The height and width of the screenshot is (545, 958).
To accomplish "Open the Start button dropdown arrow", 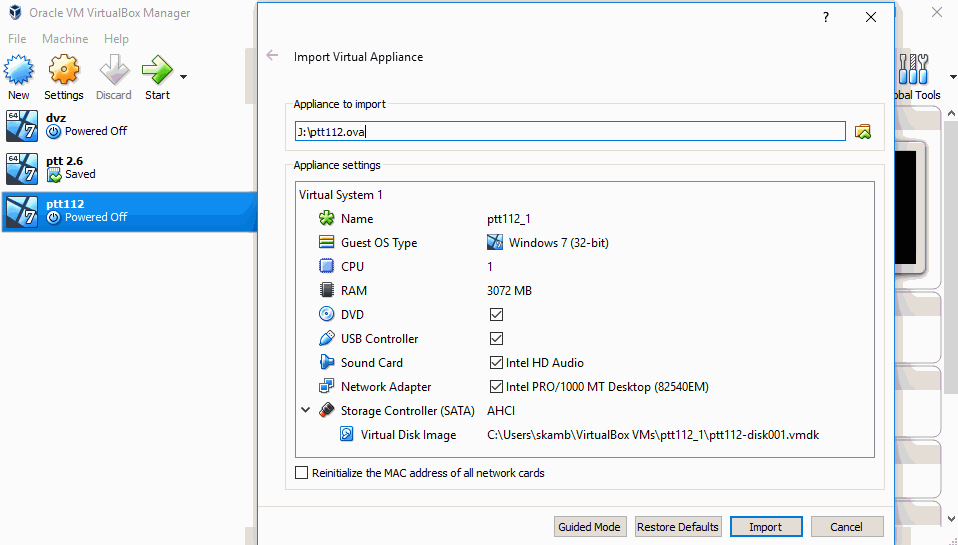I will pos(183,77).
